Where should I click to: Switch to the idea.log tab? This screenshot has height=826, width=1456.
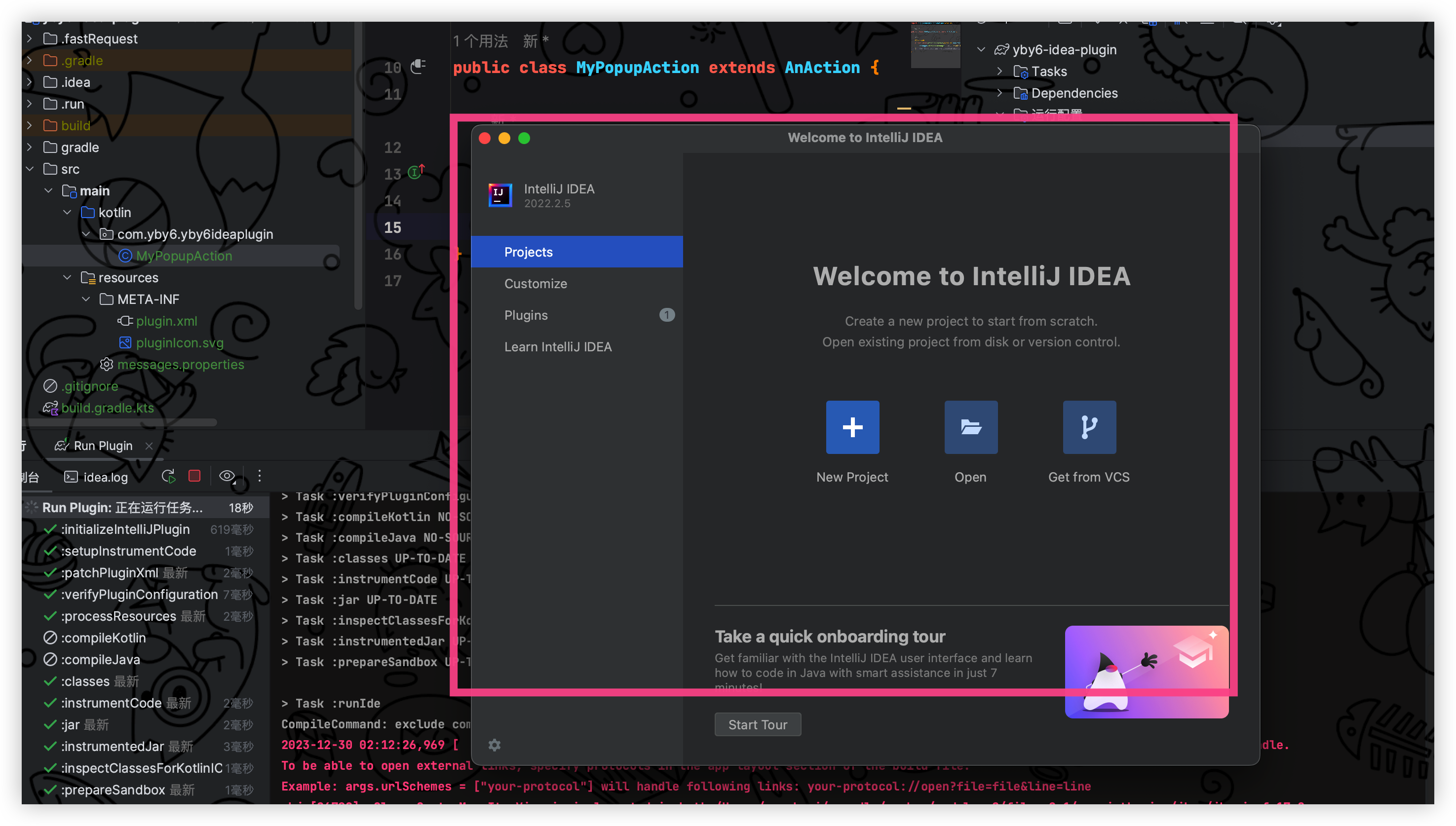tap(96, 477)
